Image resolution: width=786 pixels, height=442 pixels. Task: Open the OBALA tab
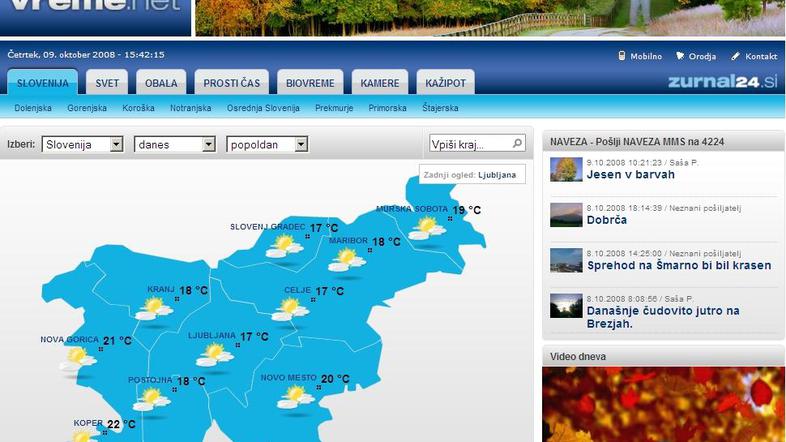(161, 82)
